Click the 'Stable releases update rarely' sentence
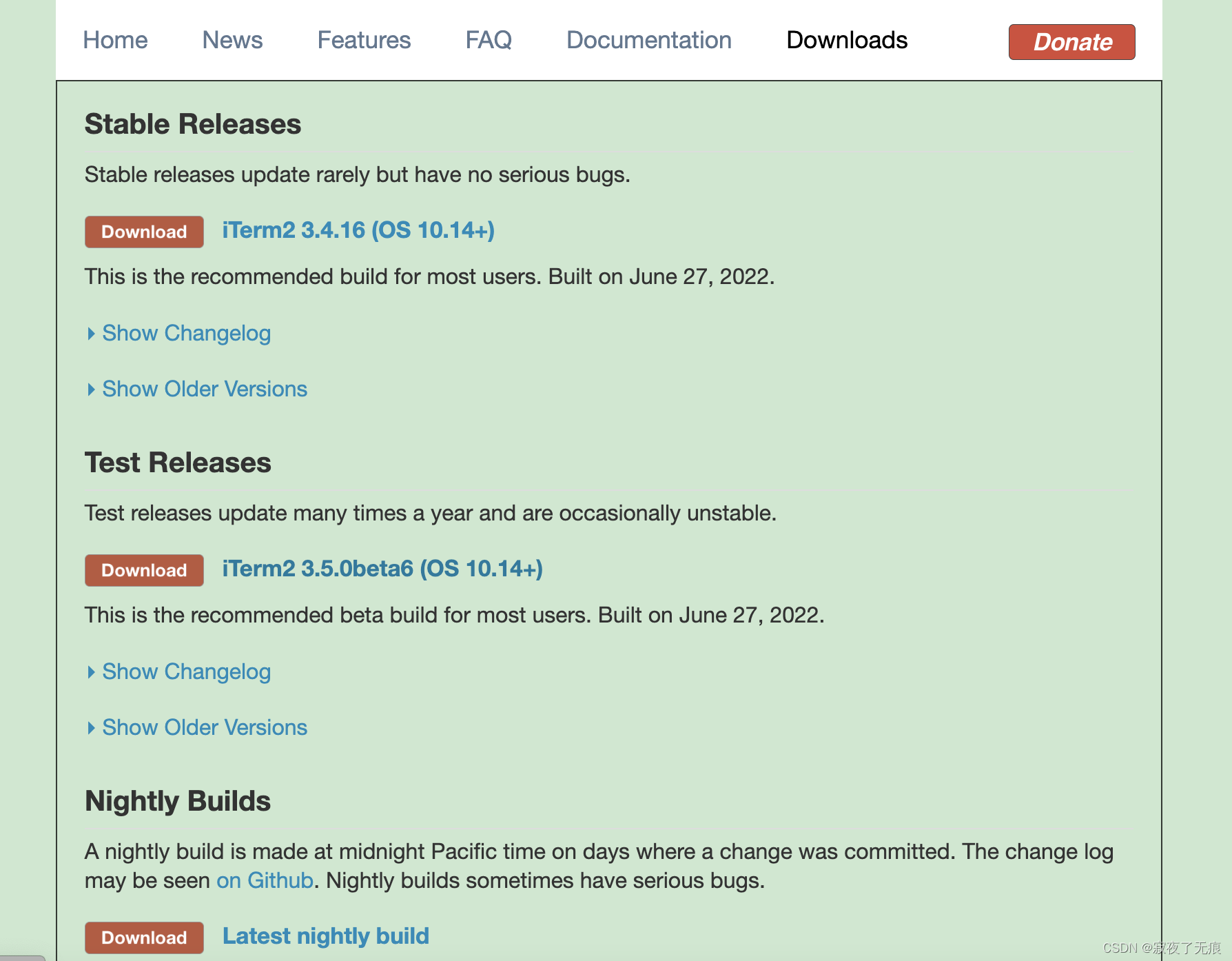Screen dimensions: 1232x961 click(358, 174)
